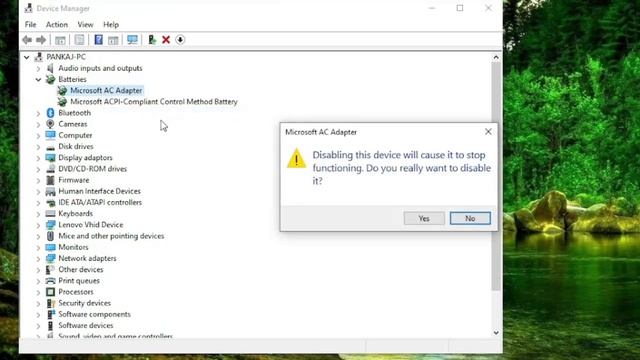Expand the DVD/CD-ROM drives arrow
This screenshot has width=640, height=360.
(x=38, y=169)
